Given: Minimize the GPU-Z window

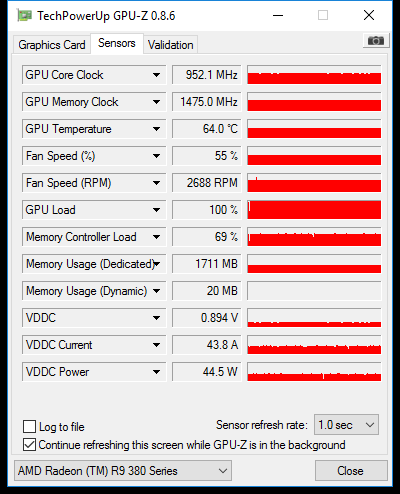Looking at the screenshot, I should pos(278,15).
